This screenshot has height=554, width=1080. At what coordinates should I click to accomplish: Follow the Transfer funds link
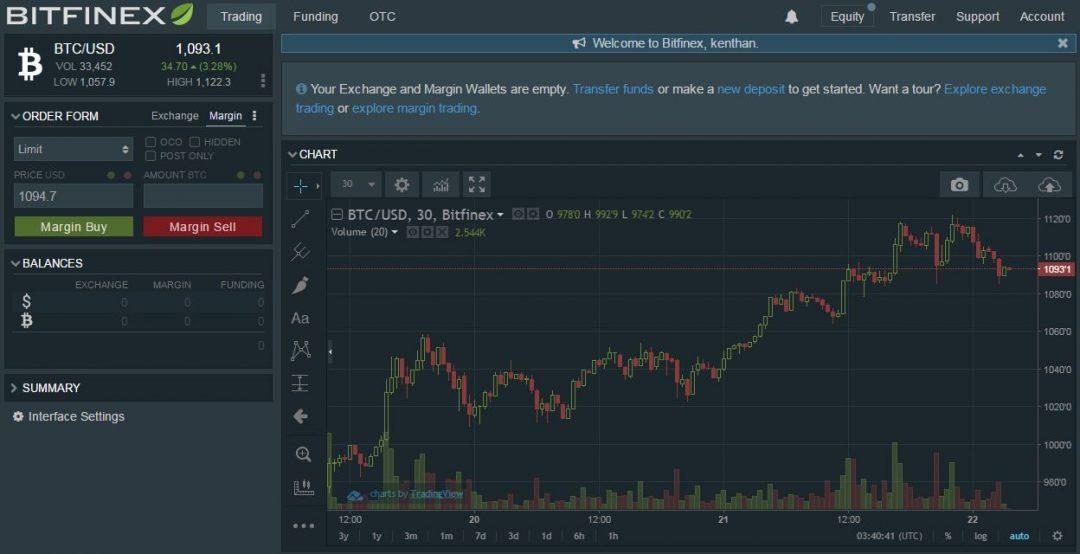pos(613,89)
